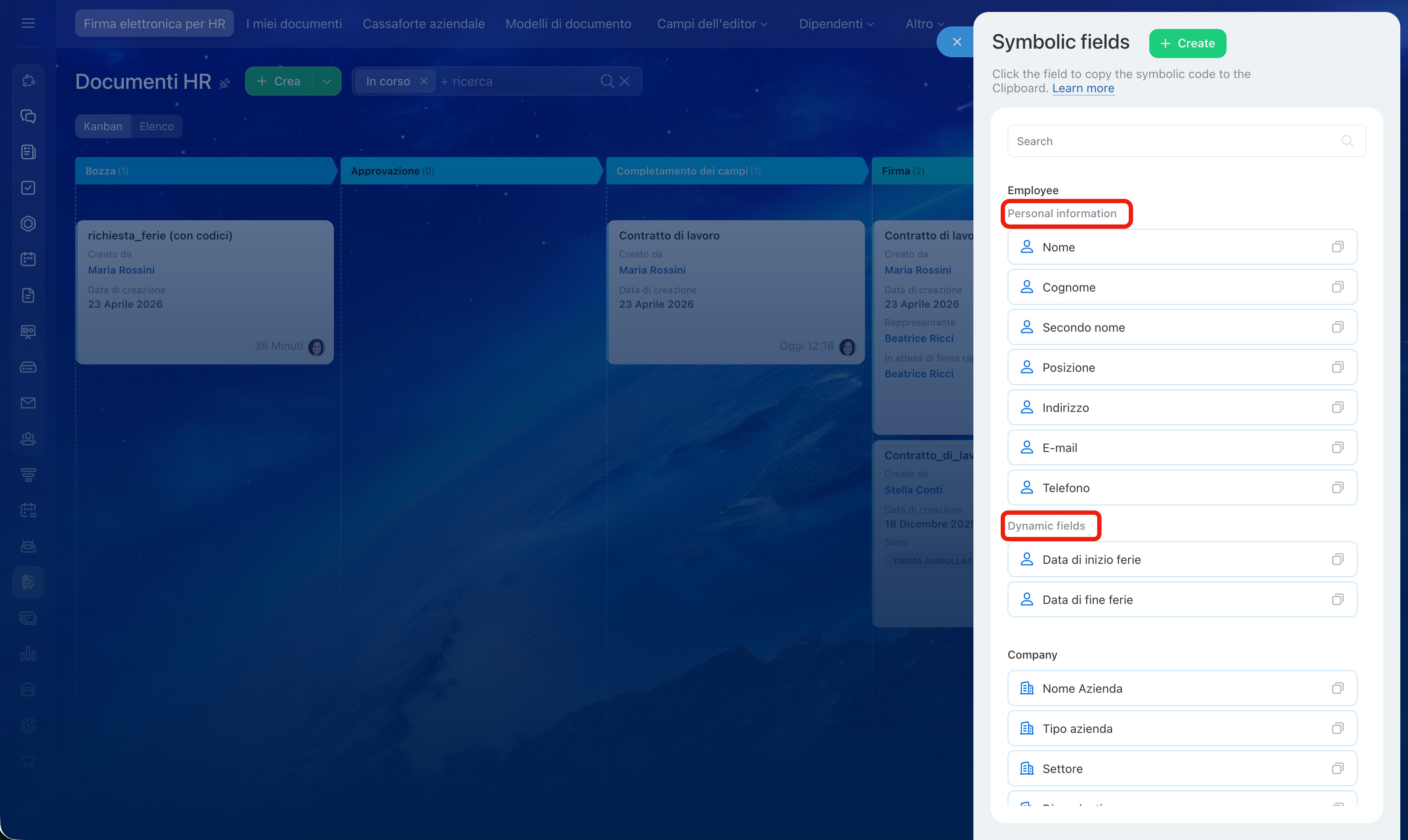
Task: Switch to Elenco view
Action: pyautogui.click(x=157, y=126)
